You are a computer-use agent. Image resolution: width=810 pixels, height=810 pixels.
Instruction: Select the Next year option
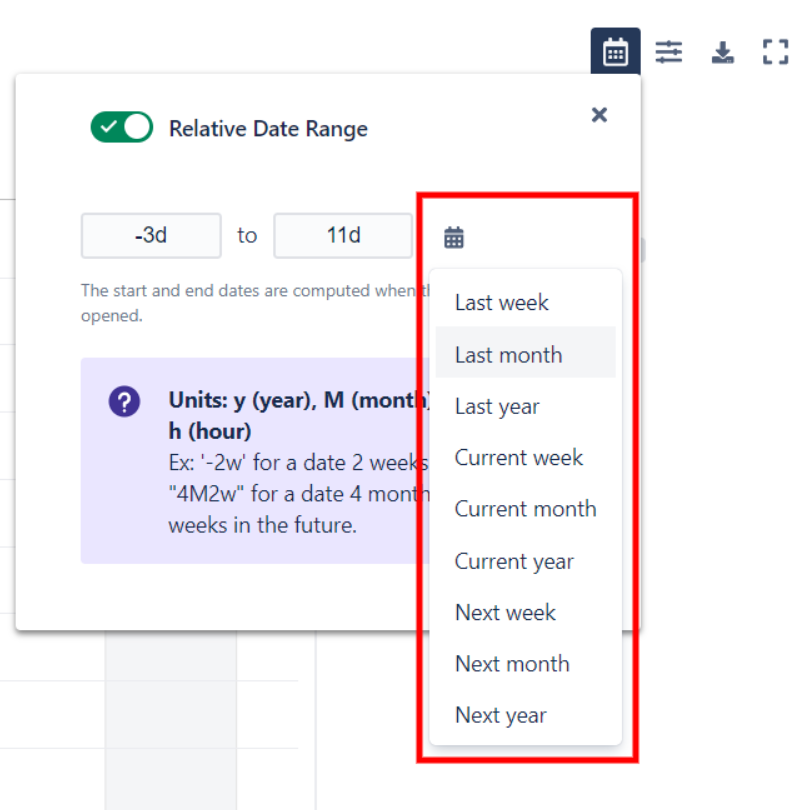tap(501, 716)
